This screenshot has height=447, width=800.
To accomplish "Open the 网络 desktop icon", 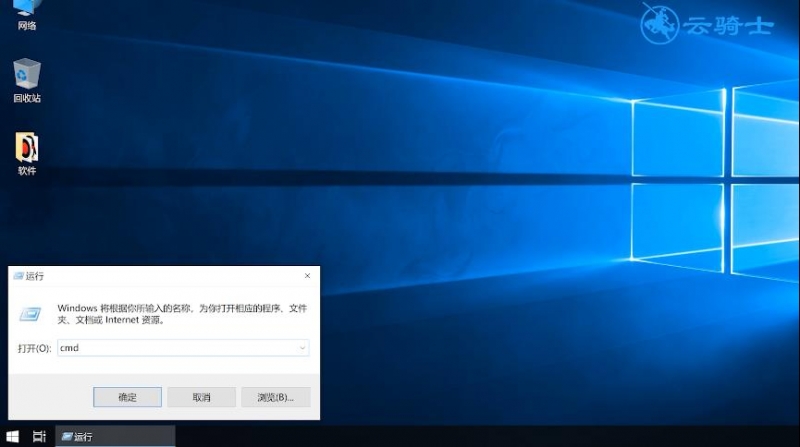I will tap(27, 14).
